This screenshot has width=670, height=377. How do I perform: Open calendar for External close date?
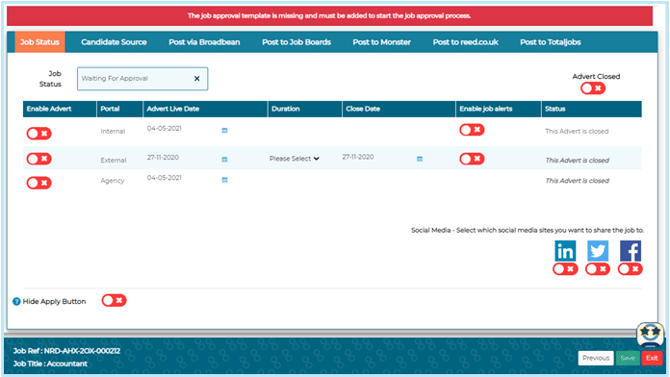420,159
